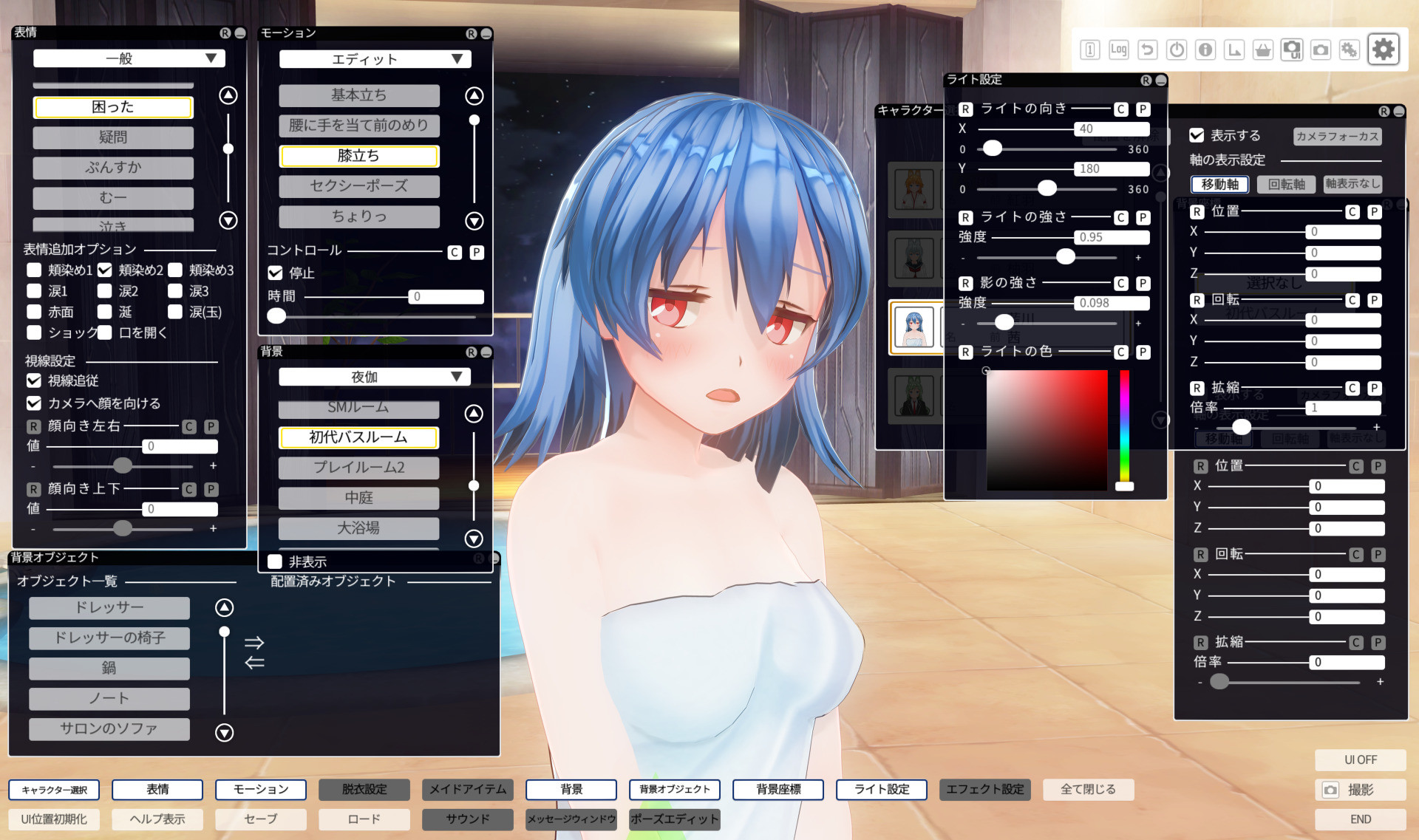Screen dimensions: 1419x840
Task: Open ライト設定 from bottom menu
Action: (881, 789)
